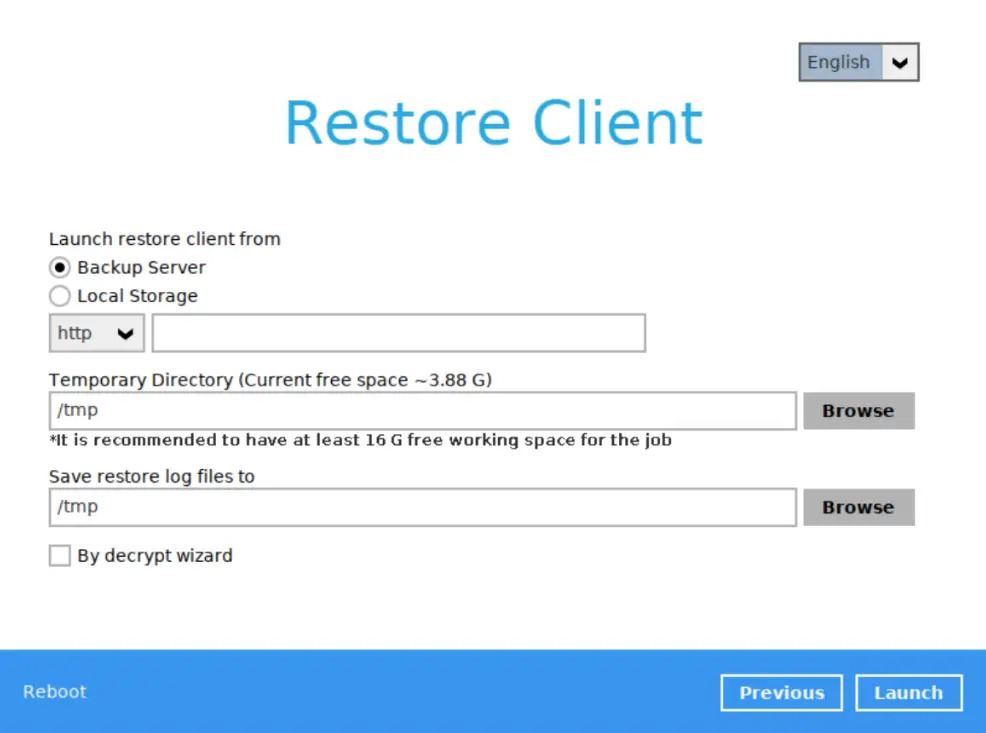Screen dimensions: 986x733
Task: Click the "Save restore log files to" label
Action: 152,476
